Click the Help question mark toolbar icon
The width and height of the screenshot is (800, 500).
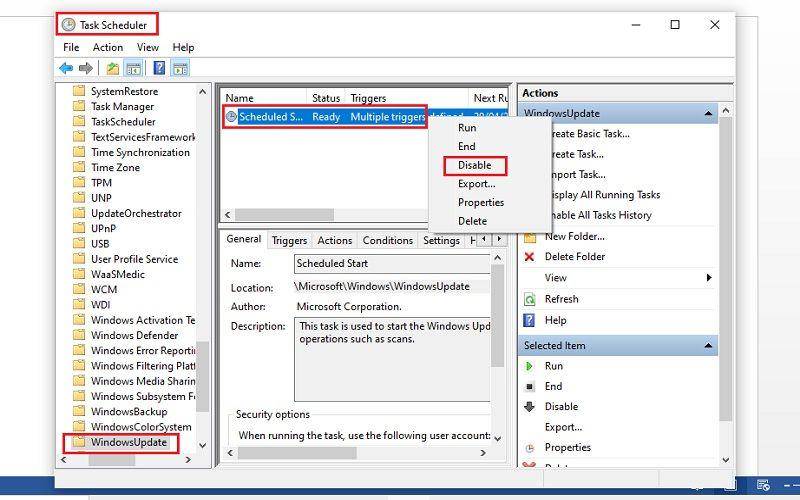click(x=159, y=68)
